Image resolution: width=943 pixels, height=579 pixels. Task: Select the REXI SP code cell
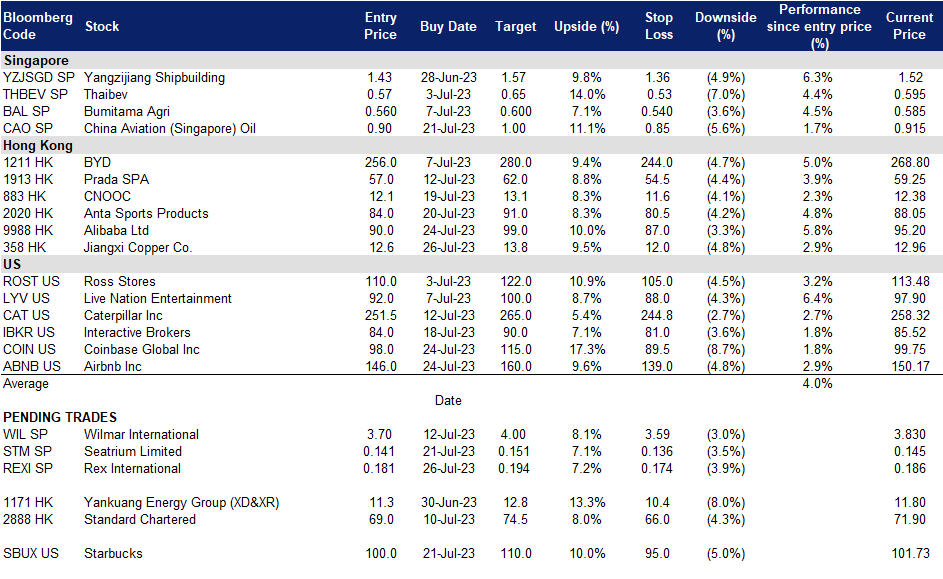point(28,468)
